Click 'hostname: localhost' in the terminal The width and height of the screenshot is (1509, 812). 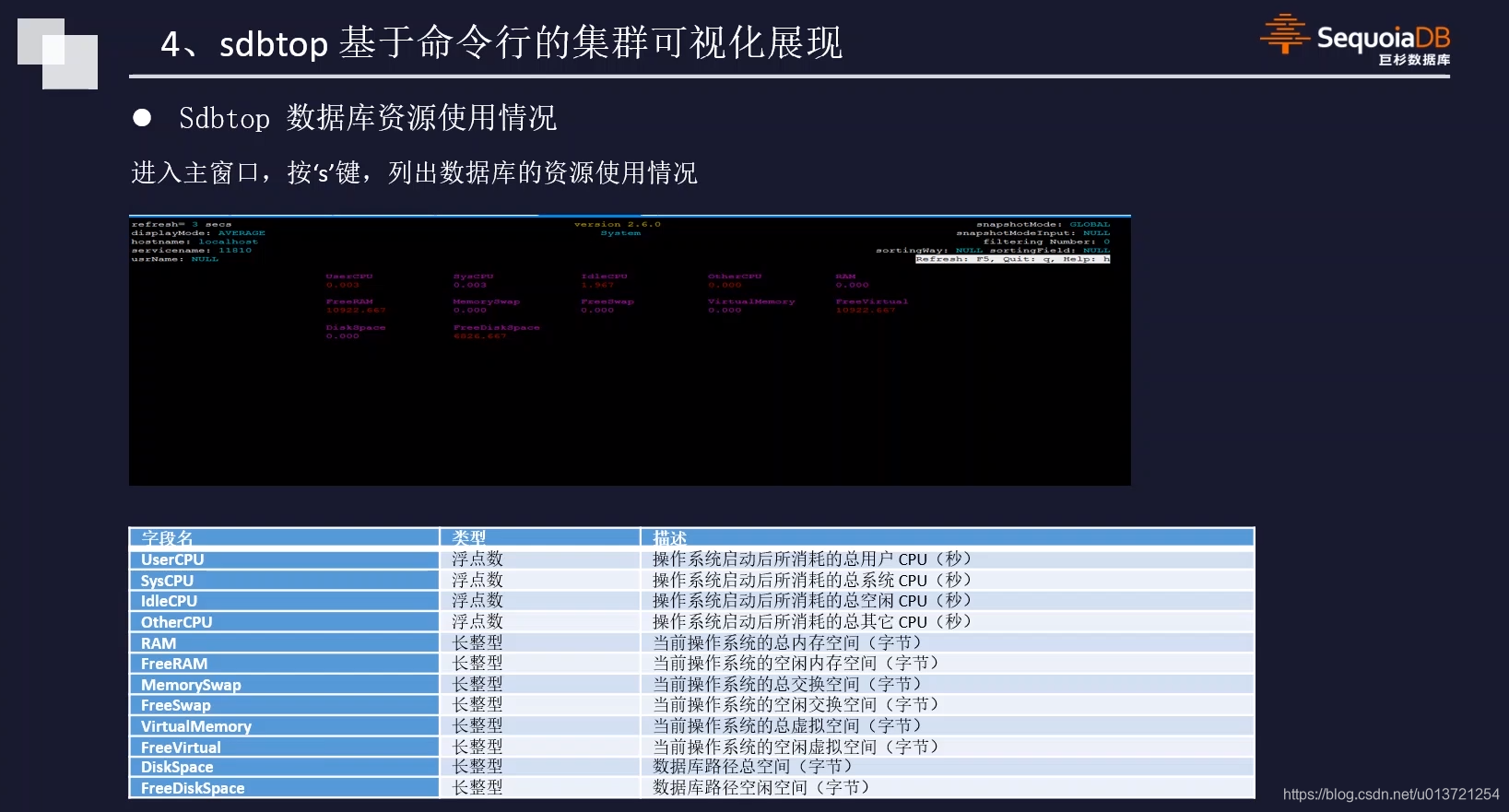click(x=195, y=241)
